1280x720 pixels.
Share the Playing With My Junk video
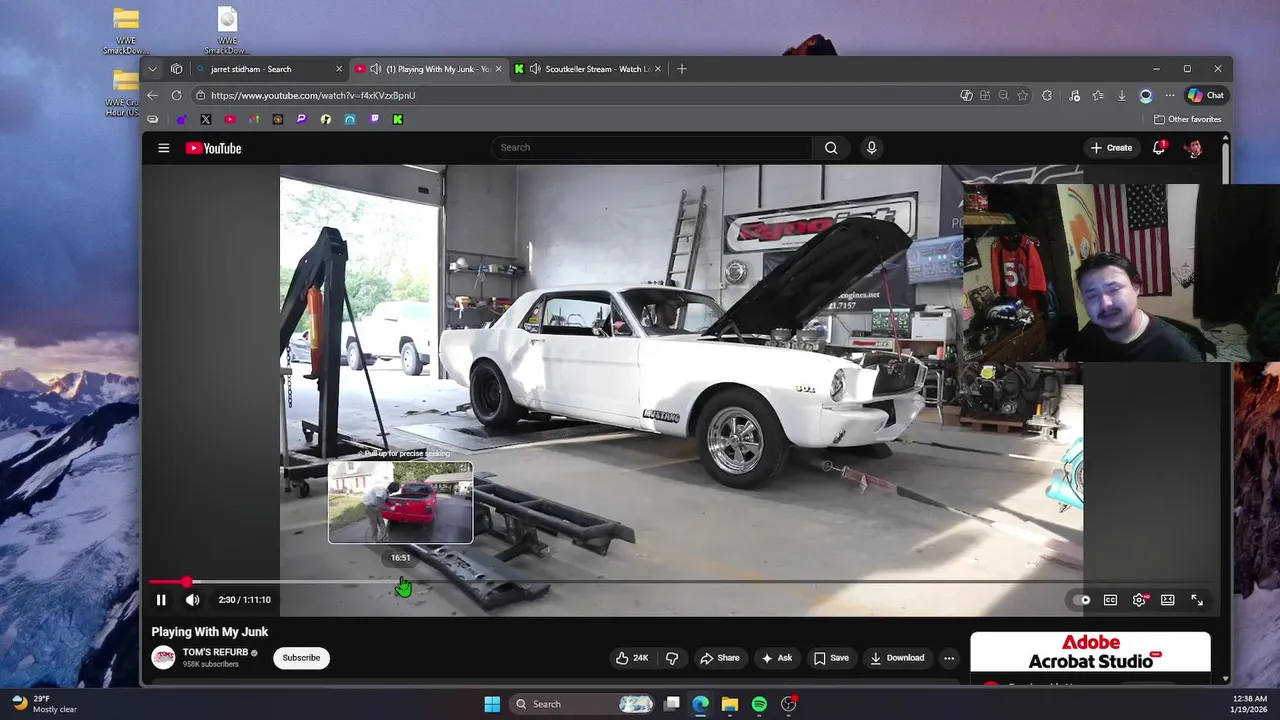pos(720,658)
